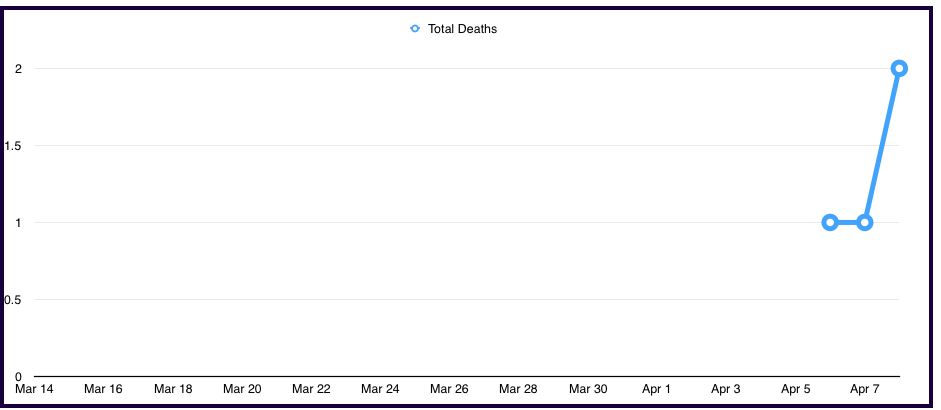Select the Mar 30 date label
Image resolution: width=941 pixels, height=410 pixels.
(587, 389)
